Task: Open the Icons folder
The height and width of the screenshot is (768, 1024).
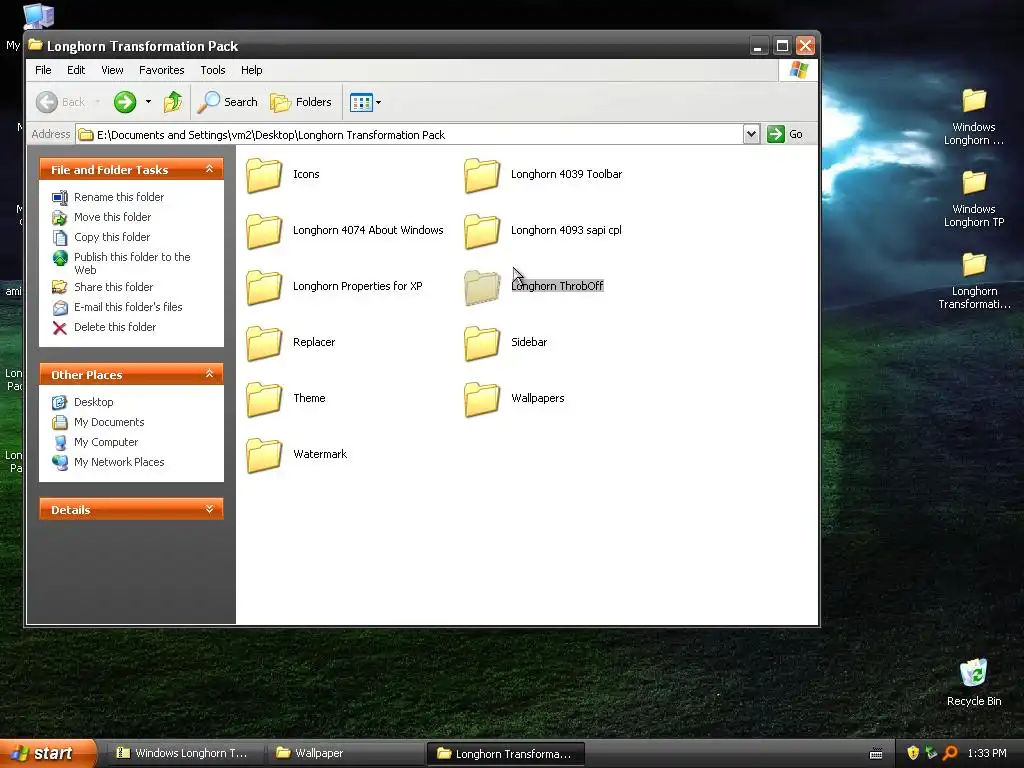Action: point(283,174)
